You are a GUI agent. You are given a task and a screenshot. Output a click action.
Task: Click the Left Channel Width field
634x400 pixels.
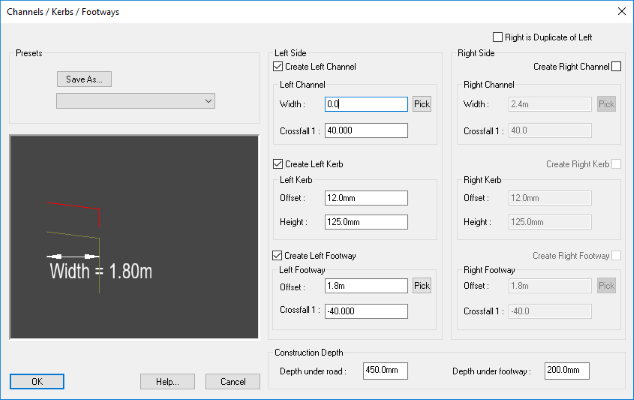pyautogui.click(x=366, y=104)
